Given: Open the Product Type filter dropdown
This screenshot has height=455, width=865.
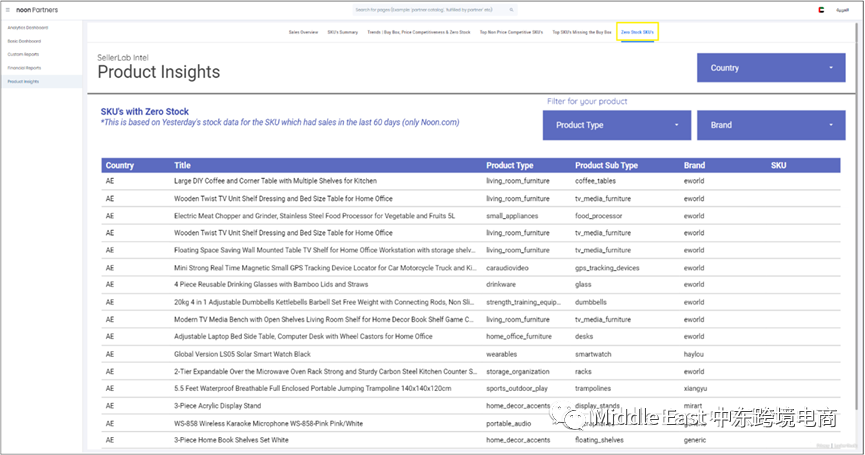Looking at the screenshot, I should 617,125.
